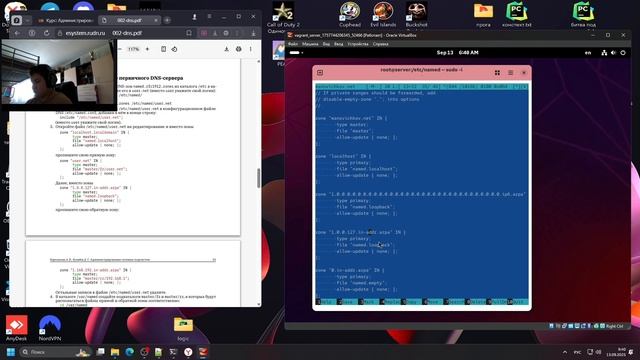
Task: Click the grid view icon in the terminal header
Action: click(x=497, y=73)
